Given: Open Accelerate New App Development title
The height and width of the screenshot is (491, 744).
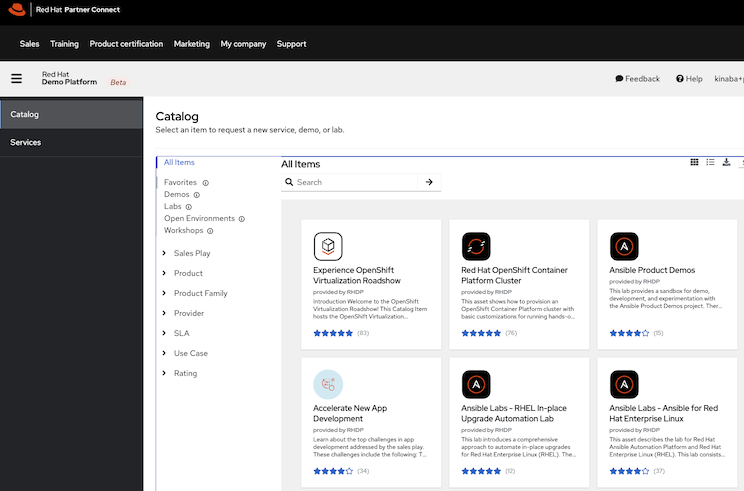Looking at the screenshot, I should pyautogui.click(x=350, y=413).
